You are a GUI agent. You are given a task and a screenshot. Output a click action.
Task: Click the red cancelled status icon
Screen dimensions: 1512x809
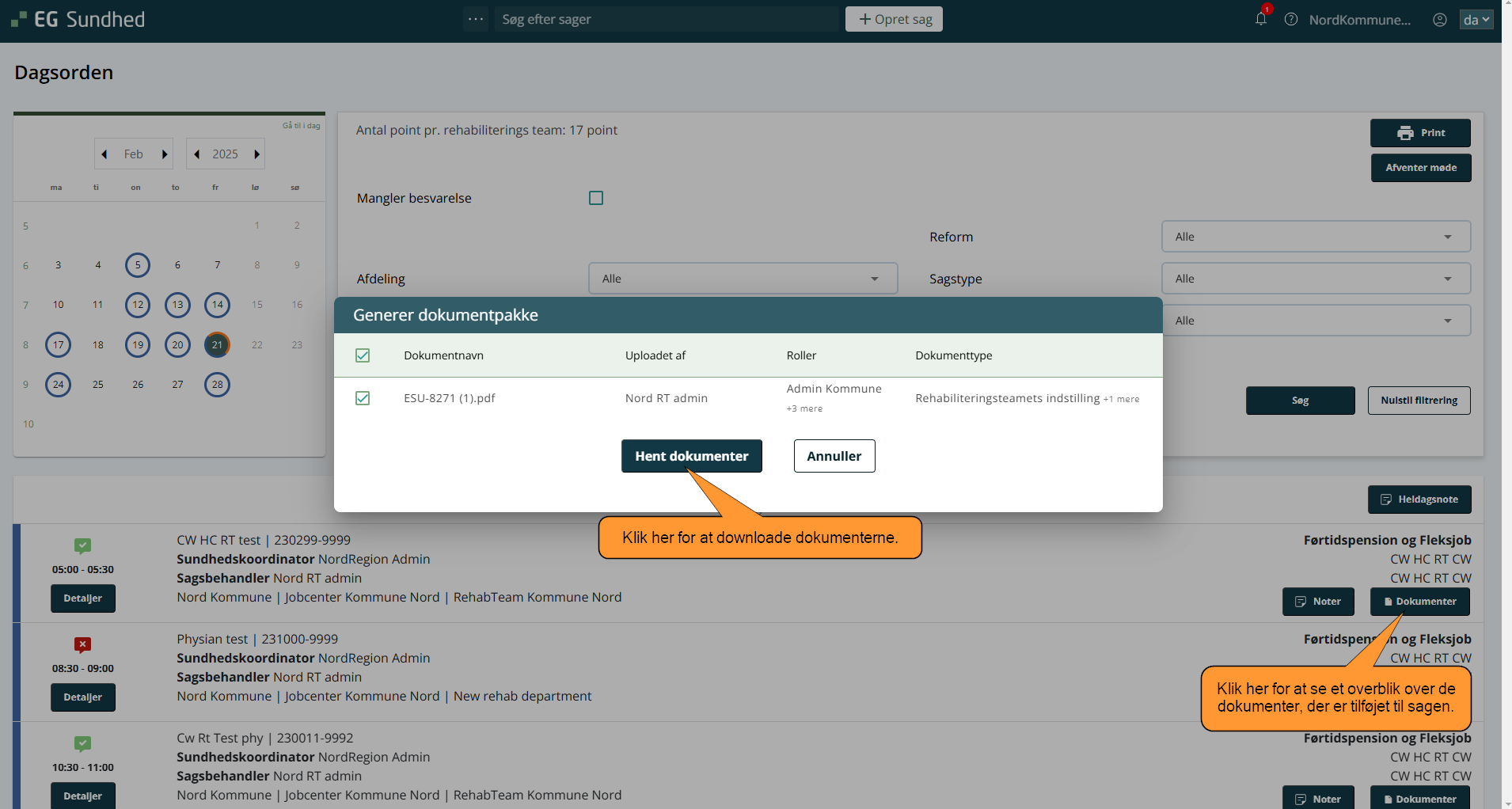(83, 644)
